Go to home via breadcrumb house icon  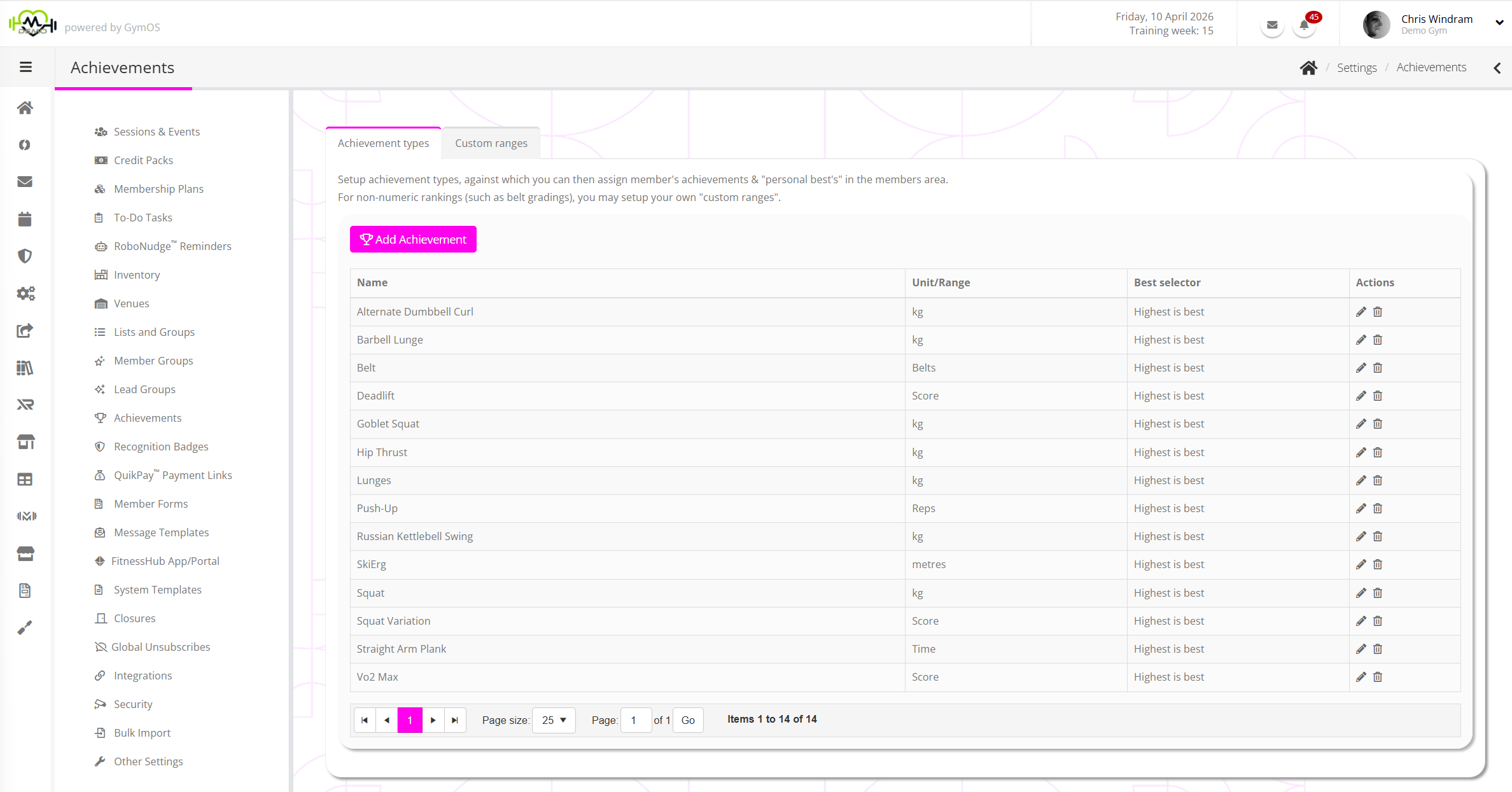[x=1308, y=67]
